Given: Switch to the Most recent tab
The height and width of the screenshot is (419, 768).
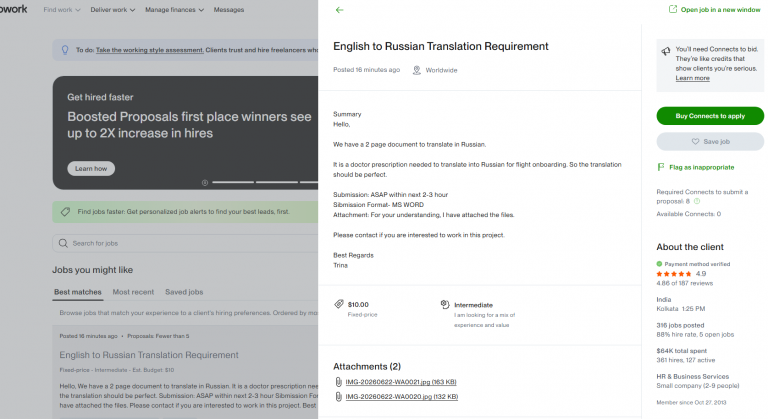Looking at the screenshot, I should click(133, 292).
